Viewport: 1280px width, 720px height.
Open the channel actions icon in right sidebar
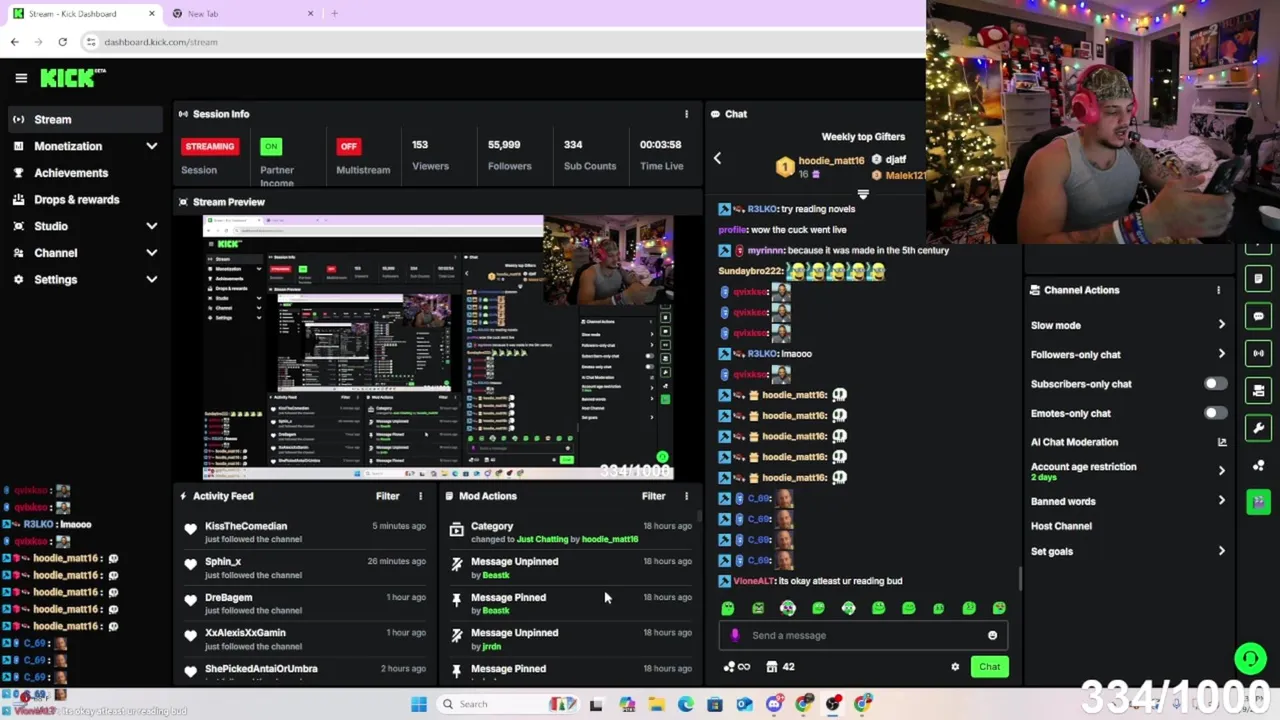1259,390
